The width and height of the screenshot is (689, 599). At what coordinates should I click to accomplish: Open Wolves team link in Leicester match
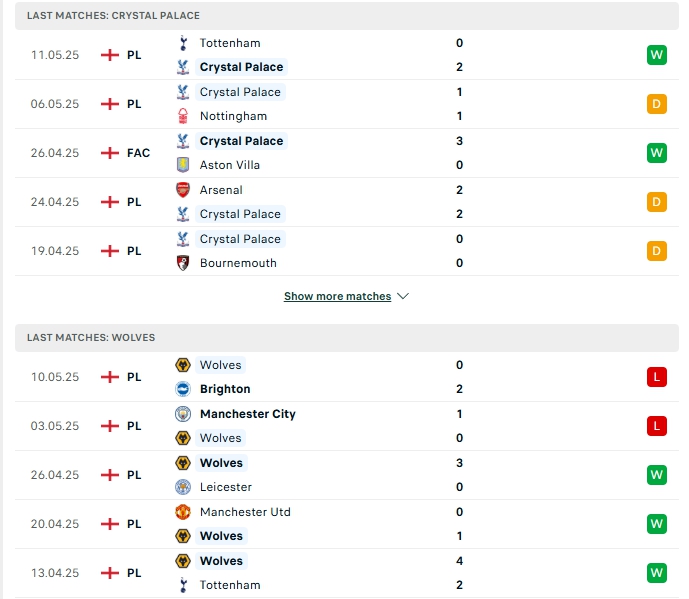pos(221,463)
